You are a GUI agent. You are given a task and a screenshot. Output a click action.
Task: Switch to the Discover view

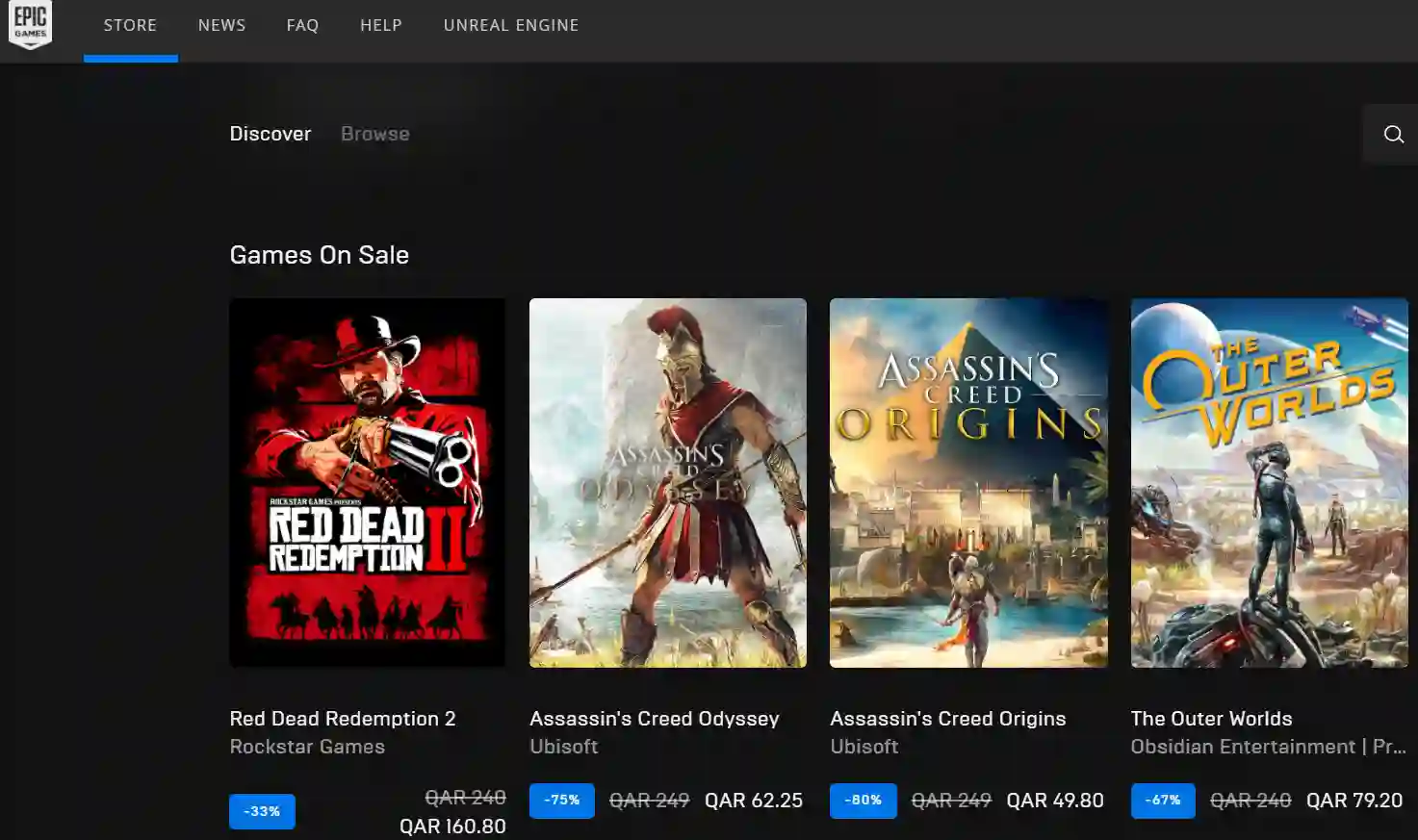pyautogui.click(x=271, y=134)
